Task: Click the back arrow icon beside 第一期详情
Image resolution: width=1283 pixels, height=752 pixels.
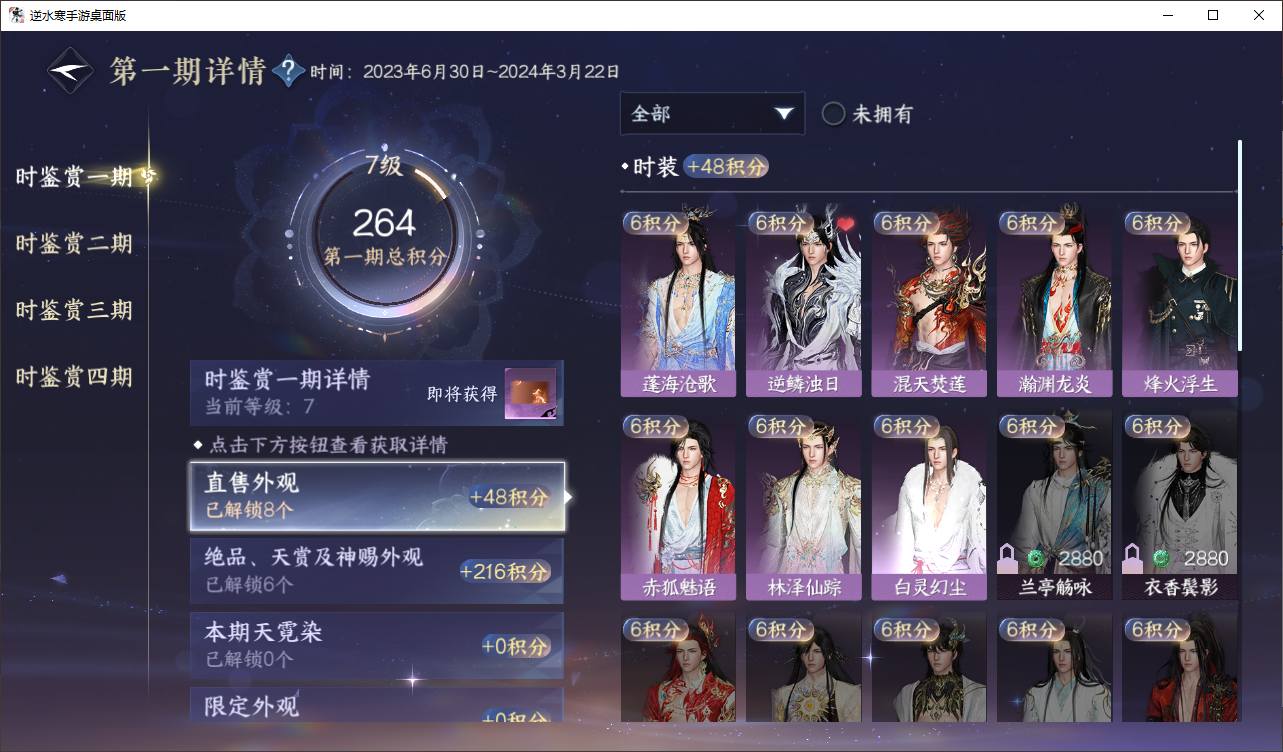Action: pos(71,71)
